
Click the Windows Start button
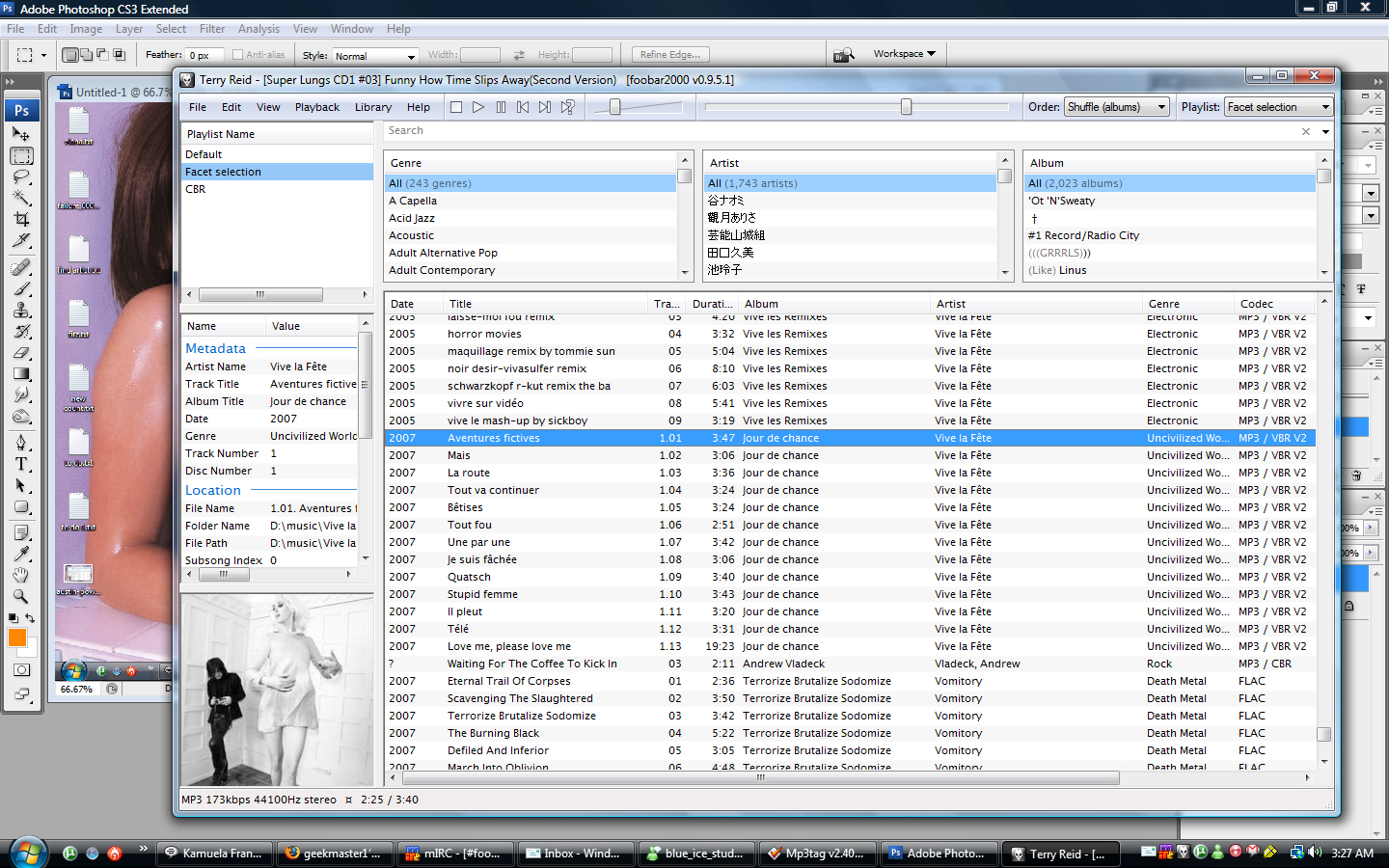pyautogui.click(x=29, y=853)
